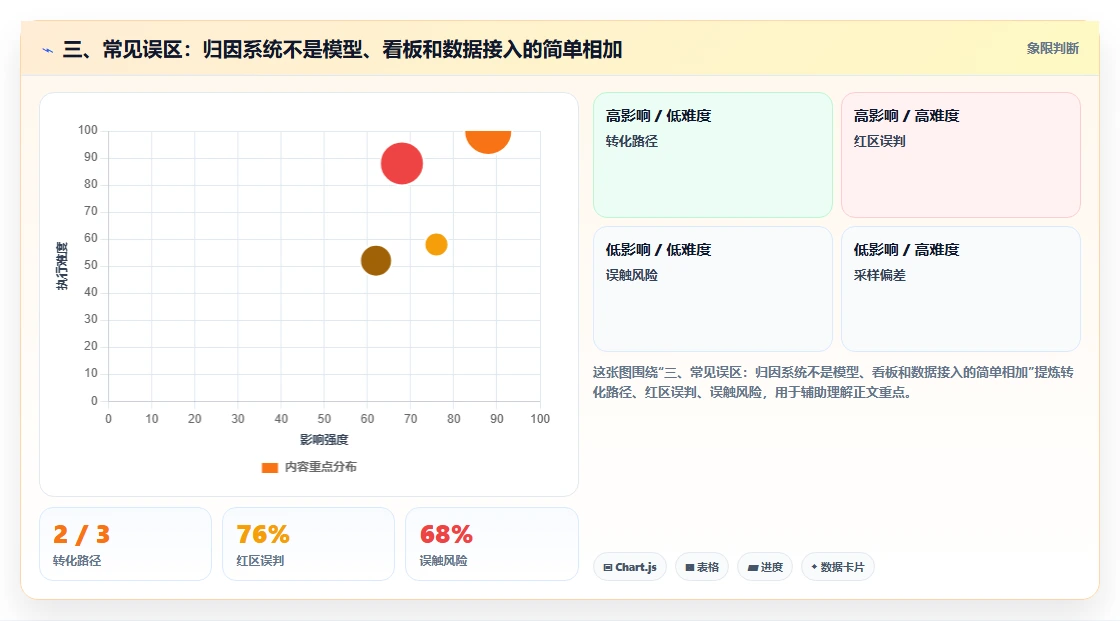
Task: Click the 执行难度 y-axis title
Action: (62, 266)
